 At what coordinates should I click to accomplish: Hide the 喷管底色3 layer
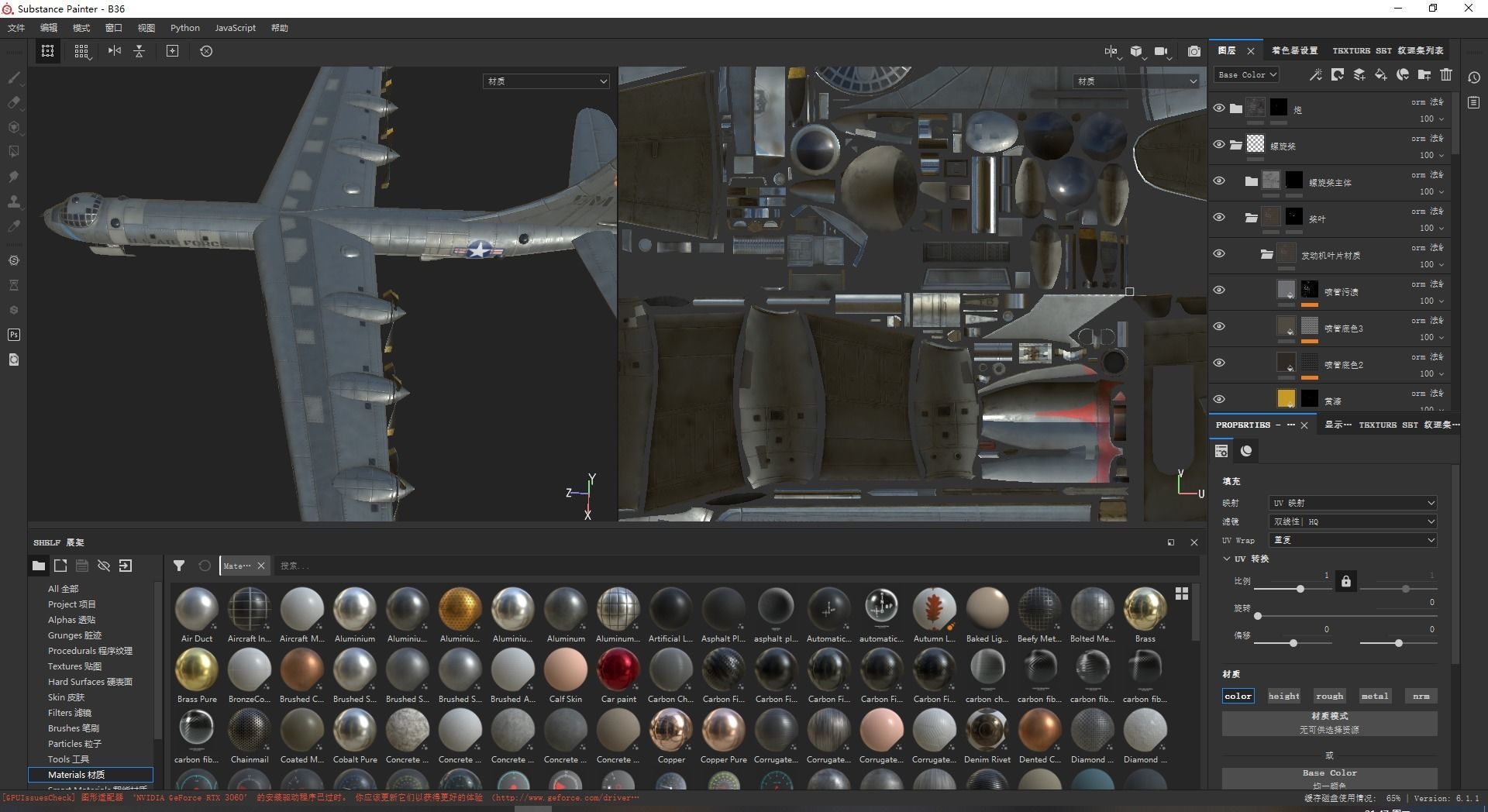pos(1219,327)
